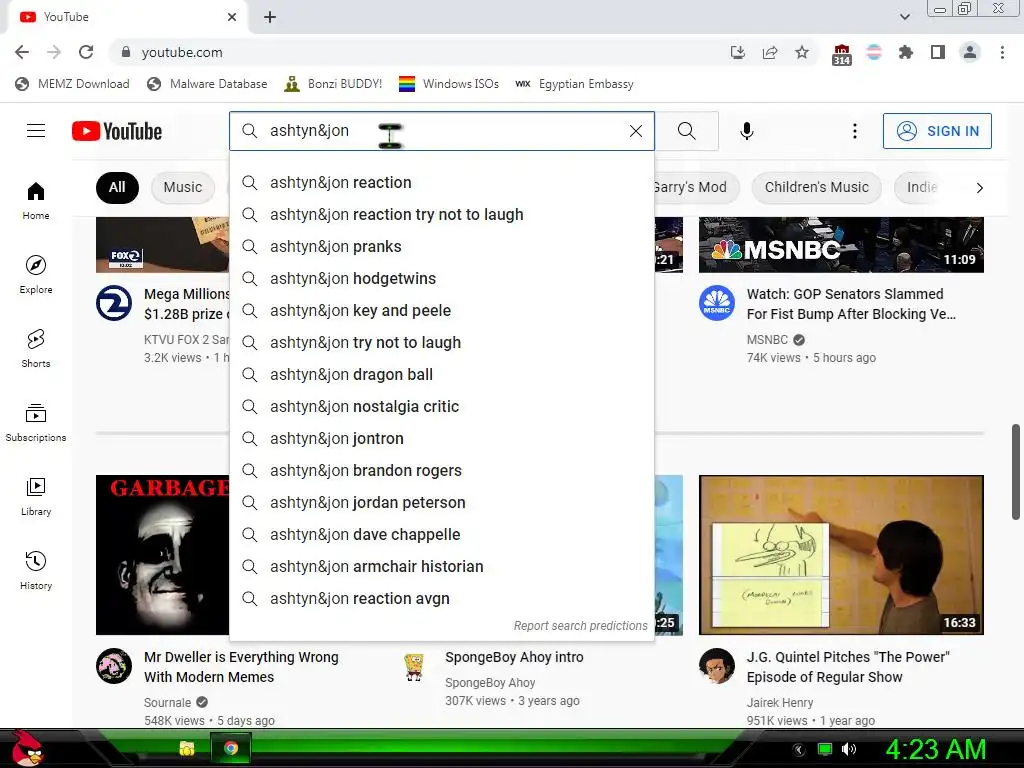Viewport: 1024px width, 768px height.
Task: Start voice search with the microphone
Action: 747,131
